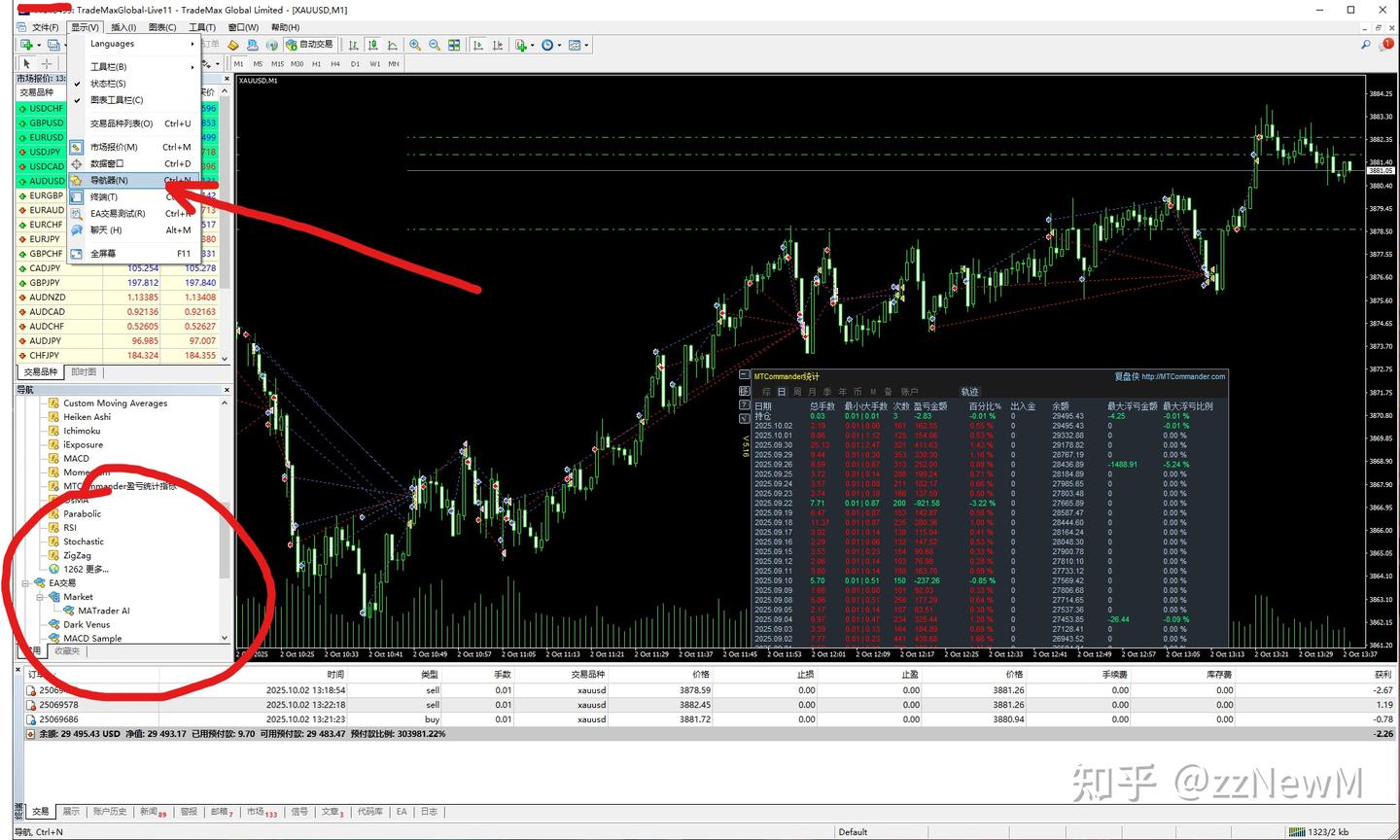Toggle the 状态栏(S) checked menu item
The height and width of the screenshot is (840, 1400).
point(133,84)
